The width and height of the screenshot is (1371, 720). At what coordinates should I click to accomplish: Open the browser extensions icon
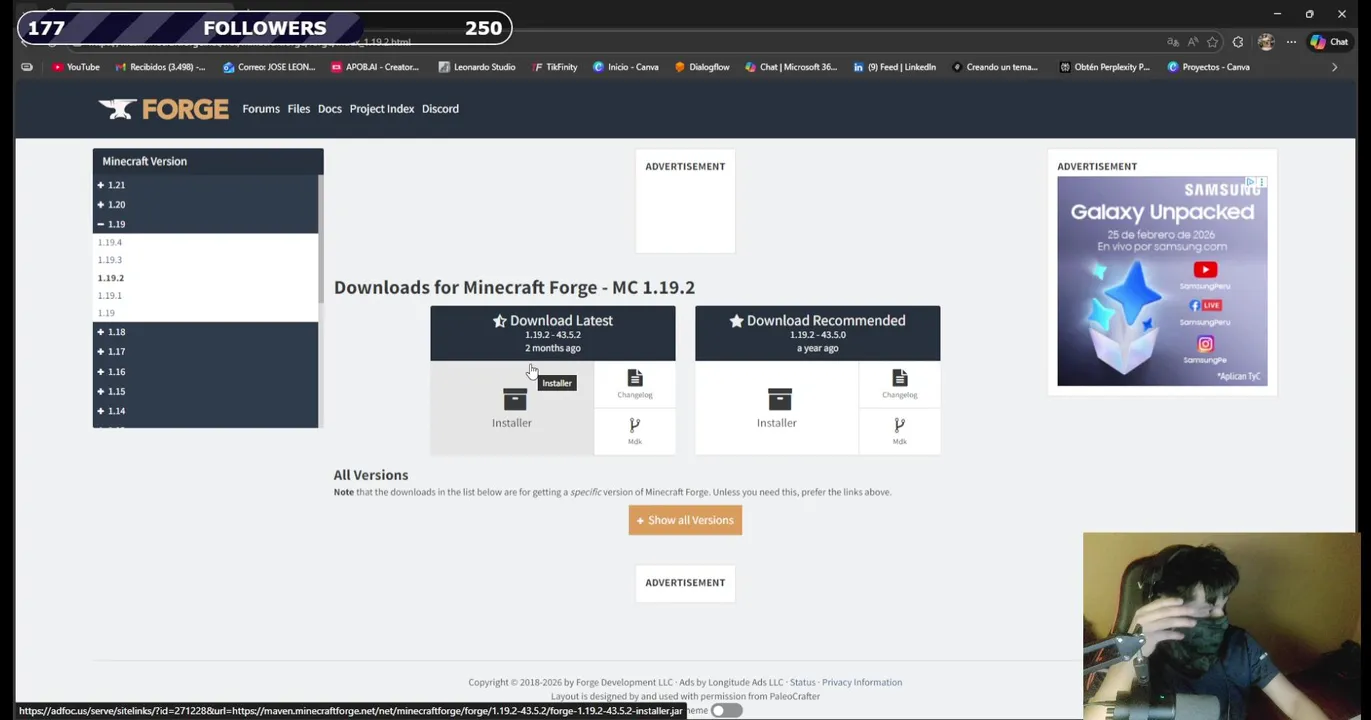[1238, 42]
